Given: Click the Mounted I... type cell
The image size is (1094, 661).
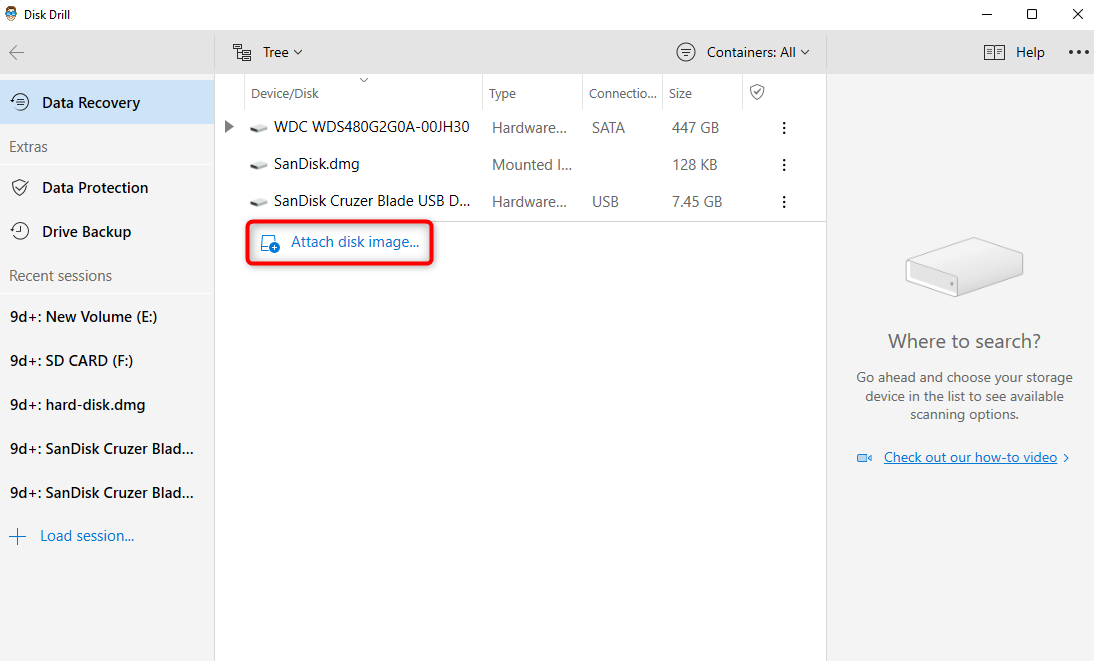Looking at the screenshot, I should [532, 165].
